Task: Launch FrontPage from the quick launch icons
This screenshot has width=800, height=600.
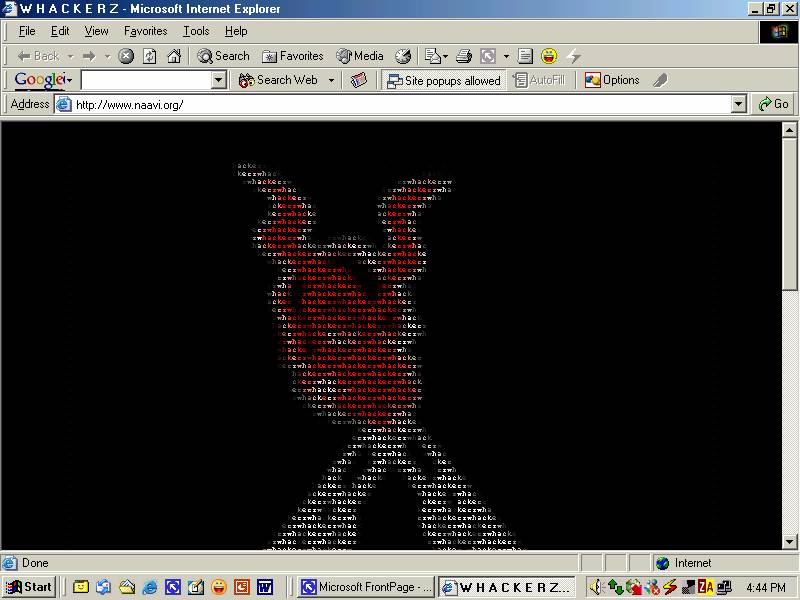Action: pyautogui.click(x=172, y=587)
